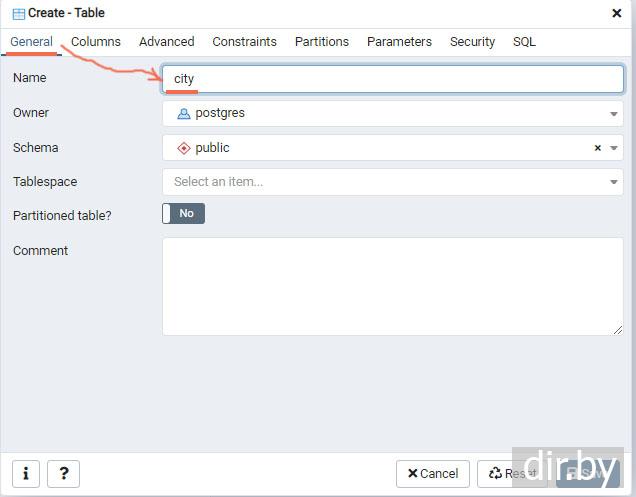Open the Tablespace select an item dropdown
636x497 pixels.
pyautogui.click(x=392, y=182)
